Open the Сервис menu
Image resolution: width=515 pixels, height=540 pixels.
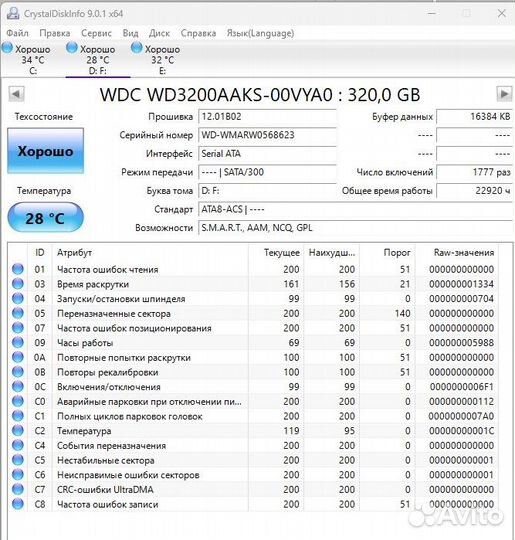point(96,33)
